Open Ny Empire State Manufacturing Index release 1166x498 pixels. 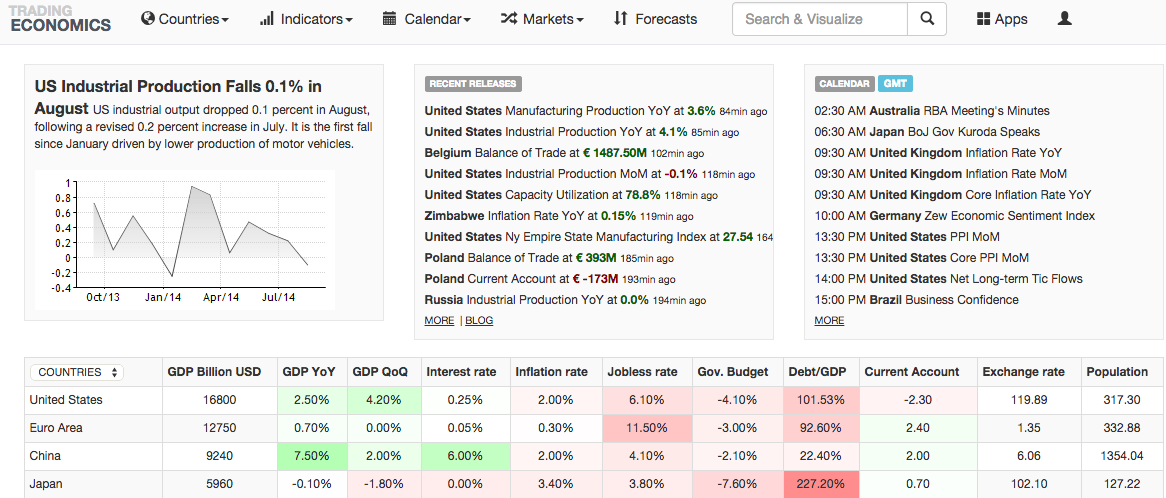599,237
